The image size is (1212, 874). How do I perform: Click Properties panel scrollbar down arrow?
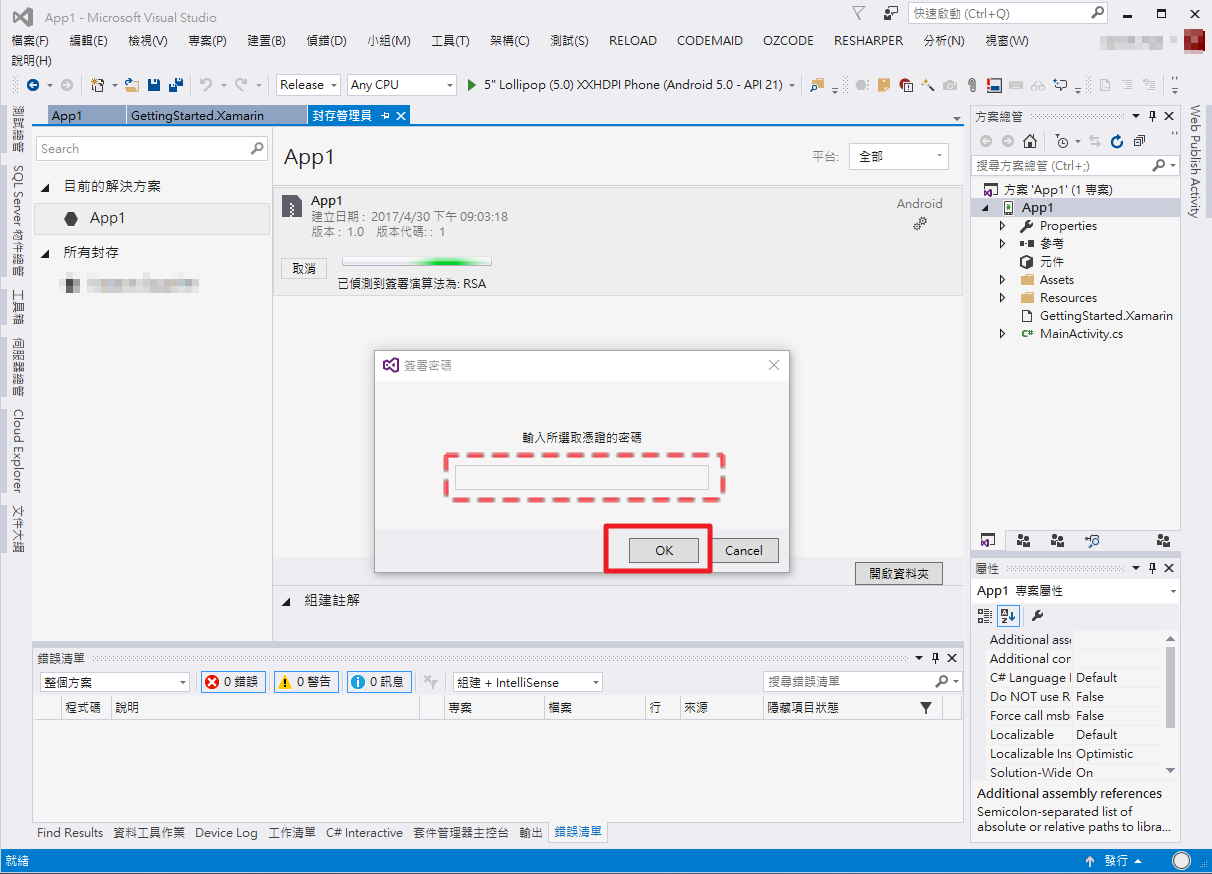click(x=1171, y=771)
